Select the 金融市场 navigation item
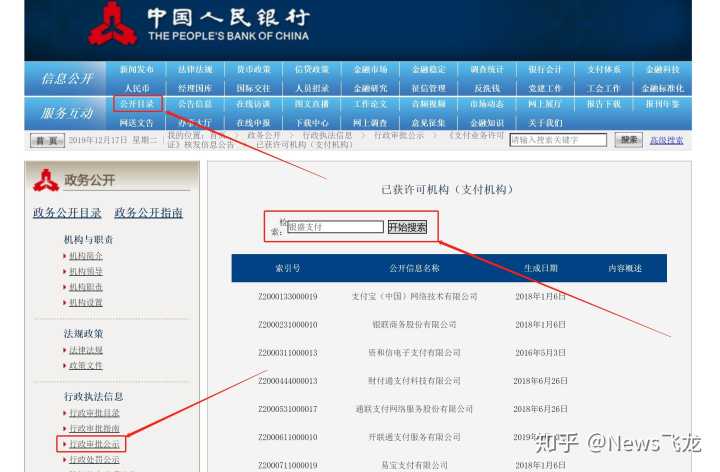 pyautogui.click(x=370, y=69)
